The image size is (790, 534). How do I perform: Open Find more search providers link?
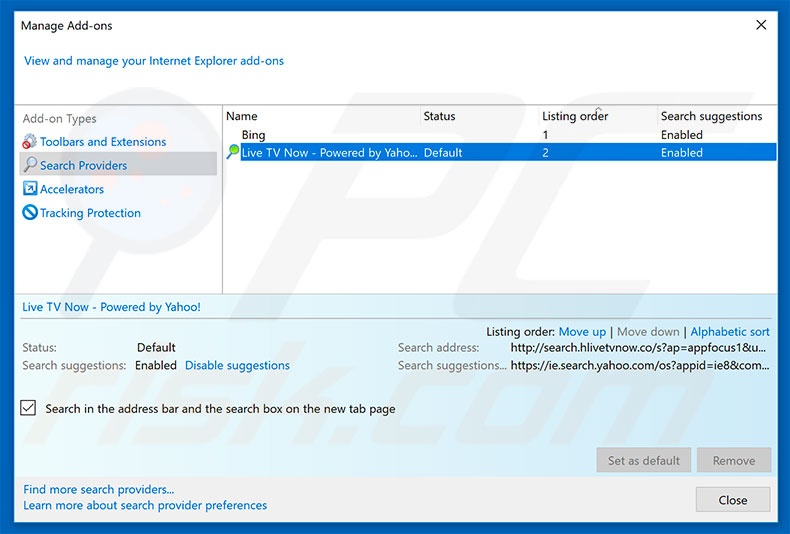(x=99, y=489)
